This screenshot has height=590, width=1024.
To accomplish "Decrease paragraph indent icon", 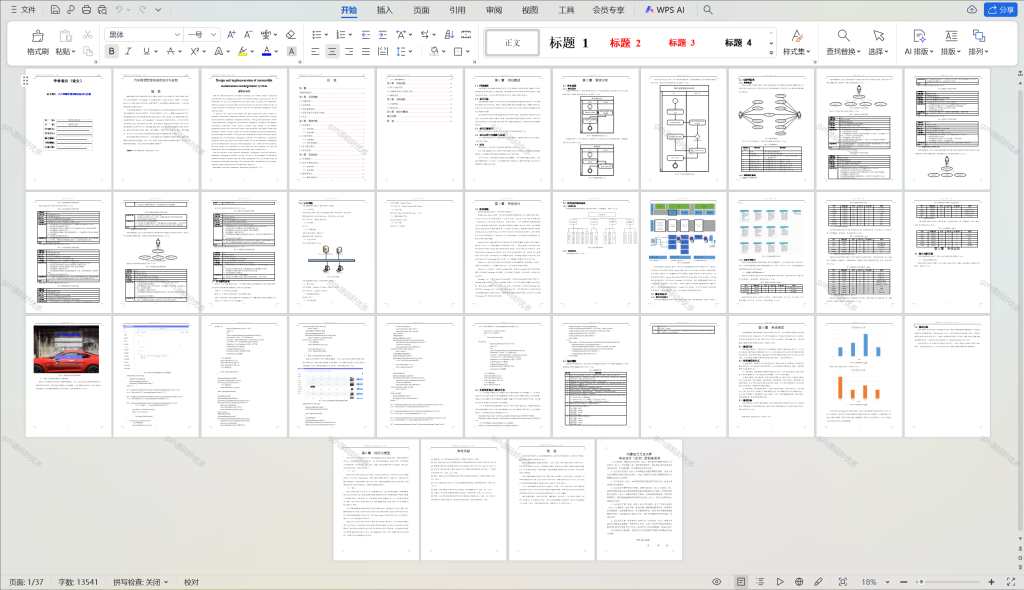I will point(366,35).
